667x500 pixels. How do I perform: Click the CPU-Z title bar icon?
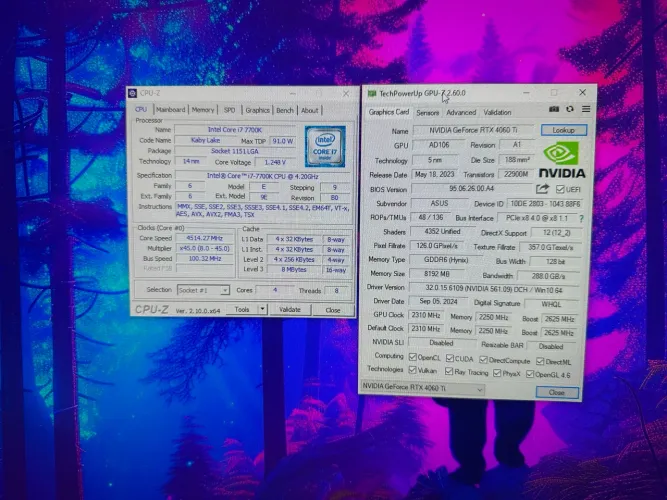coord(133,93)
